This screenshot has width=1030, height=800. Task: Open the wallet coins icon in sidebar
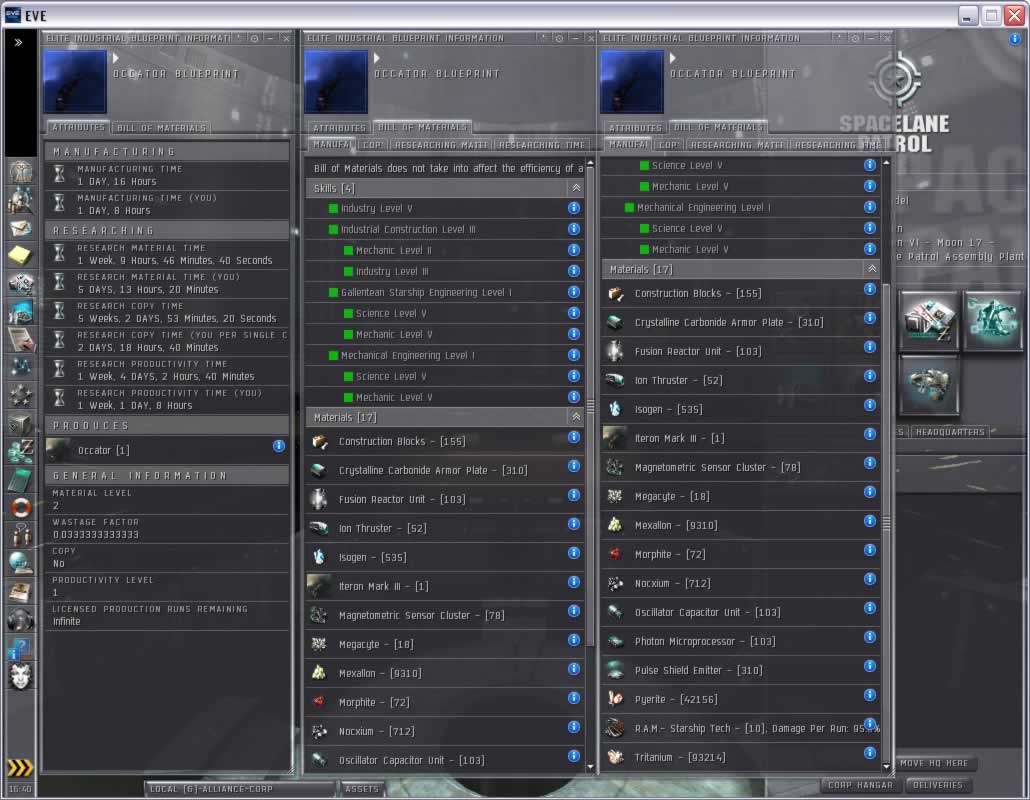[x=20, y=451]
